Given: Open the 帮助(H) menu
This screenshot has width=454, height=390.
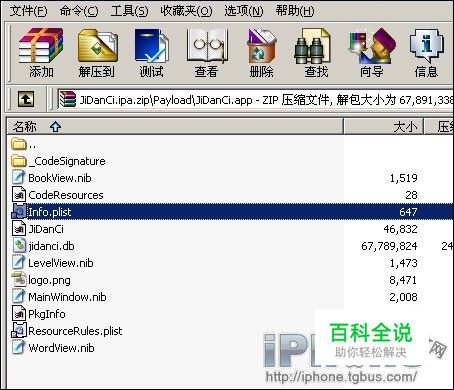Looking at the screenshot, I should tap(295, 11).
